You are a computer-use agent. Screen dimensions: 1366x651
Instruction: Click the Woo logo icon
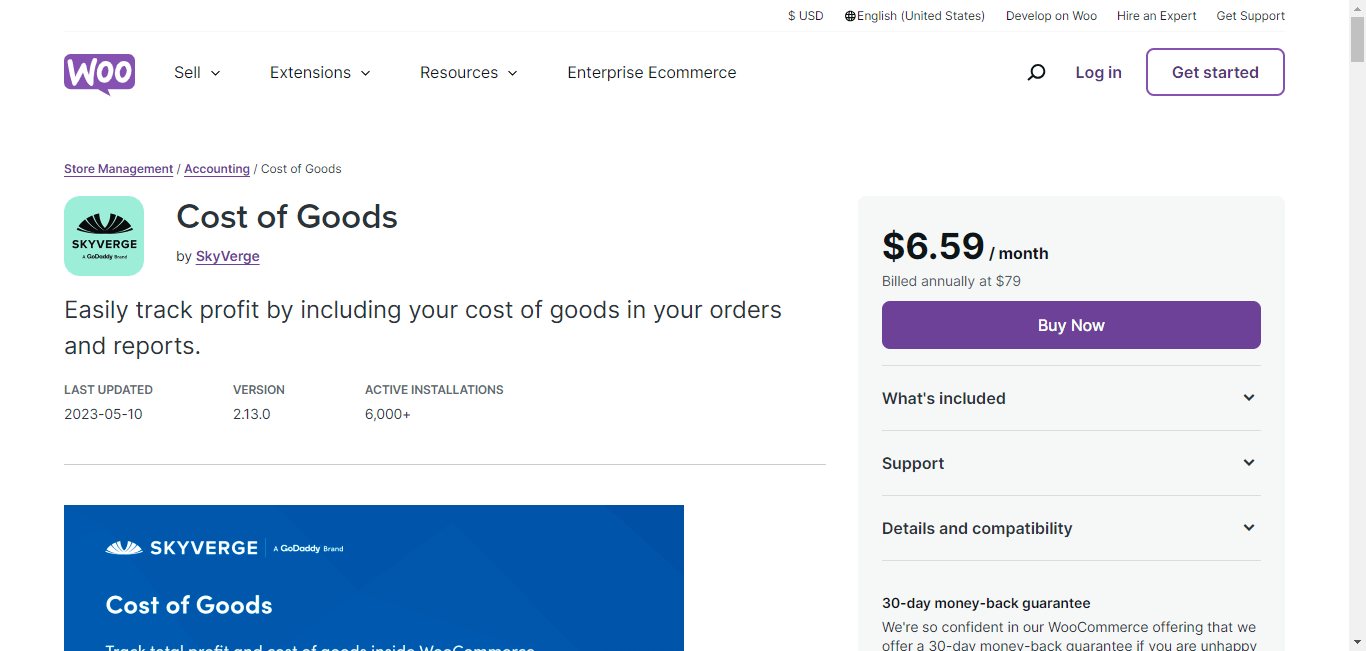tap(99, 74)
